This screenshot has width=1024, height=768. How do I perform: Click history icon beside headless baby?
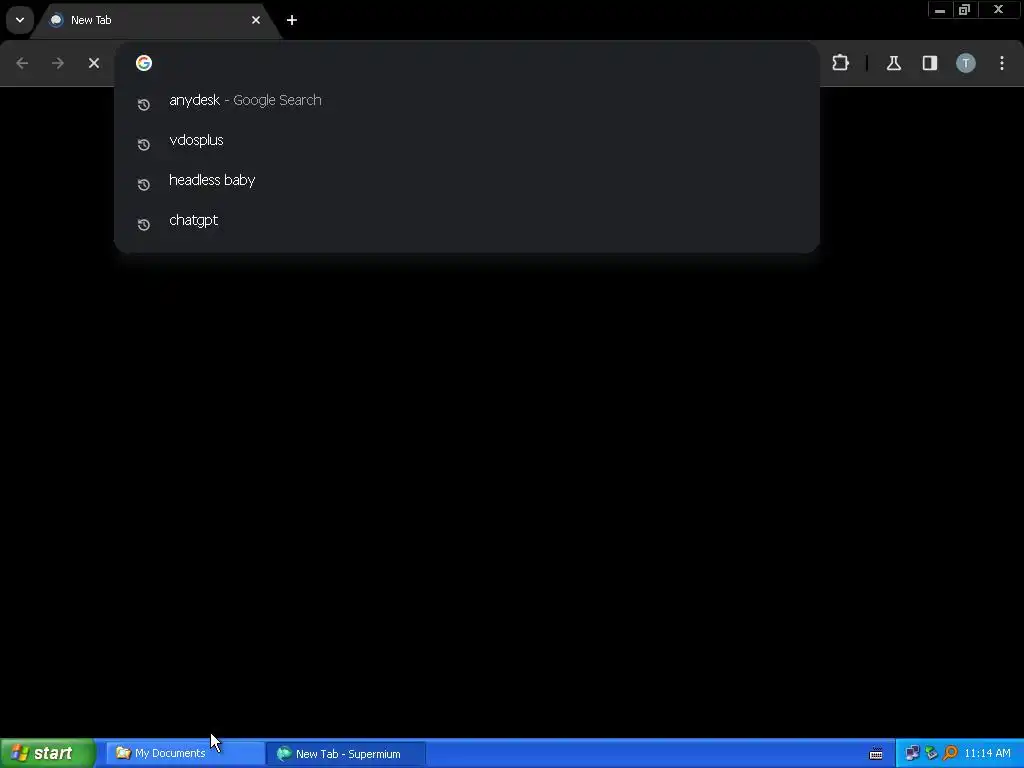click(x=144, y=184)
